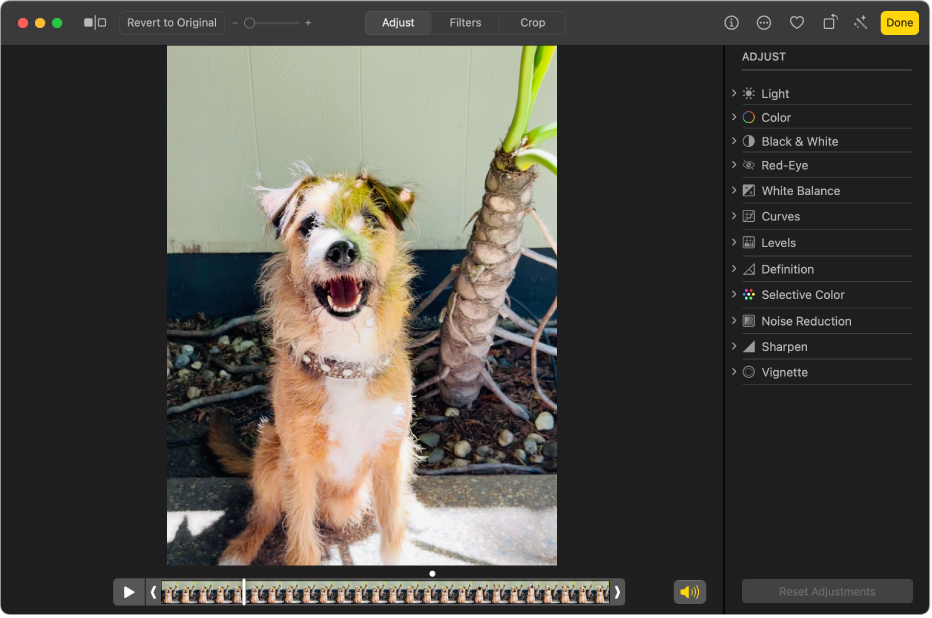Open the More options ellipsis menu
This screenshot has width=932, height=618.
(764, 23)
